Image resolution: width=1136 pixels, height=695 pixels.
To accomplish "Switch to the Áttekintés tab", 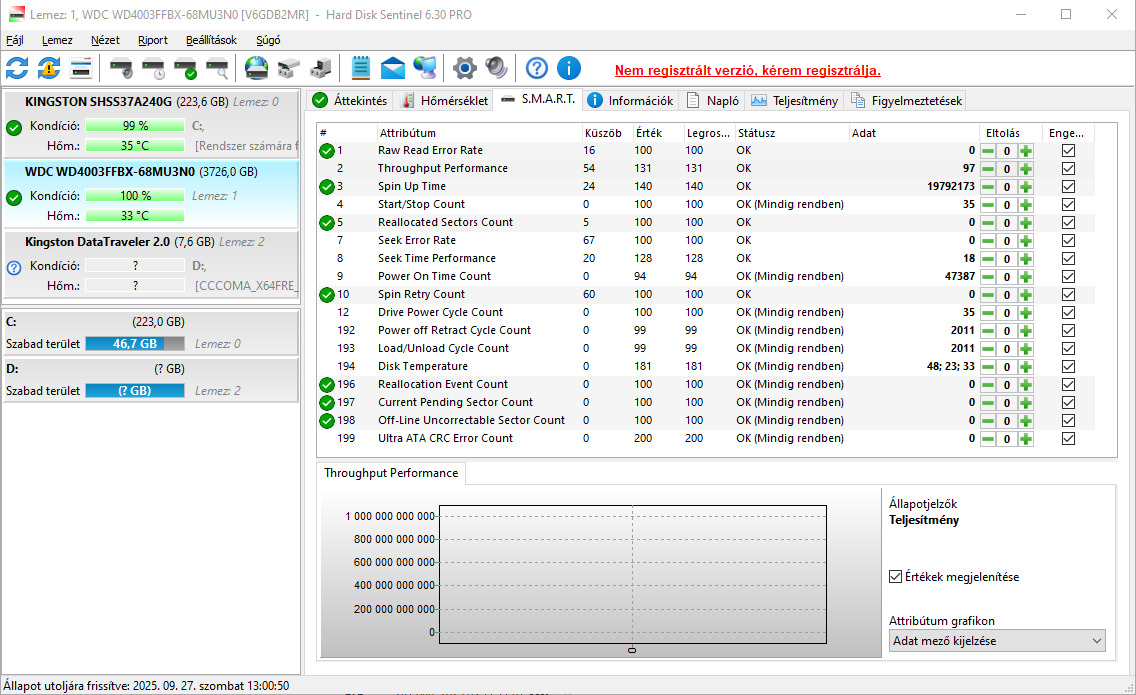I will [x=351, y=101].
